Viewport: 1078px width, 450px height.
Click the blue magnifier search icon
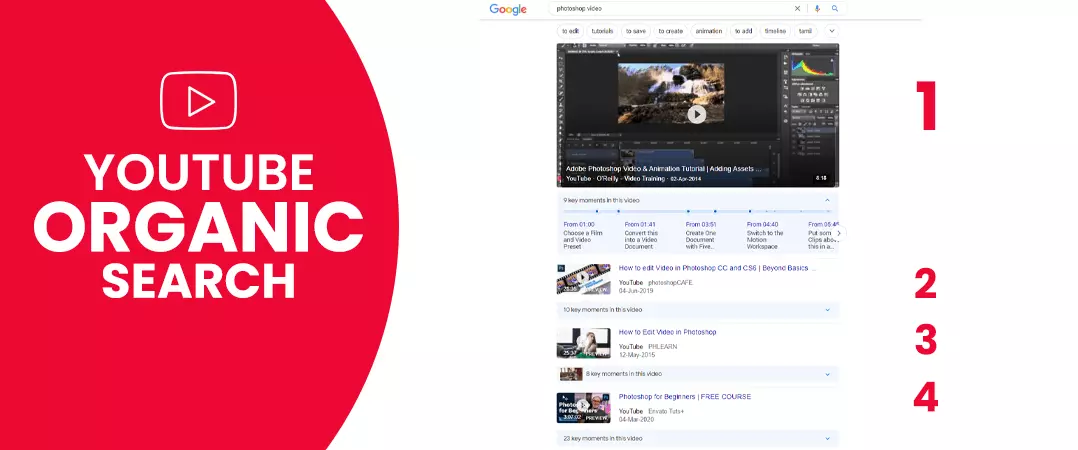coord(835,9)
